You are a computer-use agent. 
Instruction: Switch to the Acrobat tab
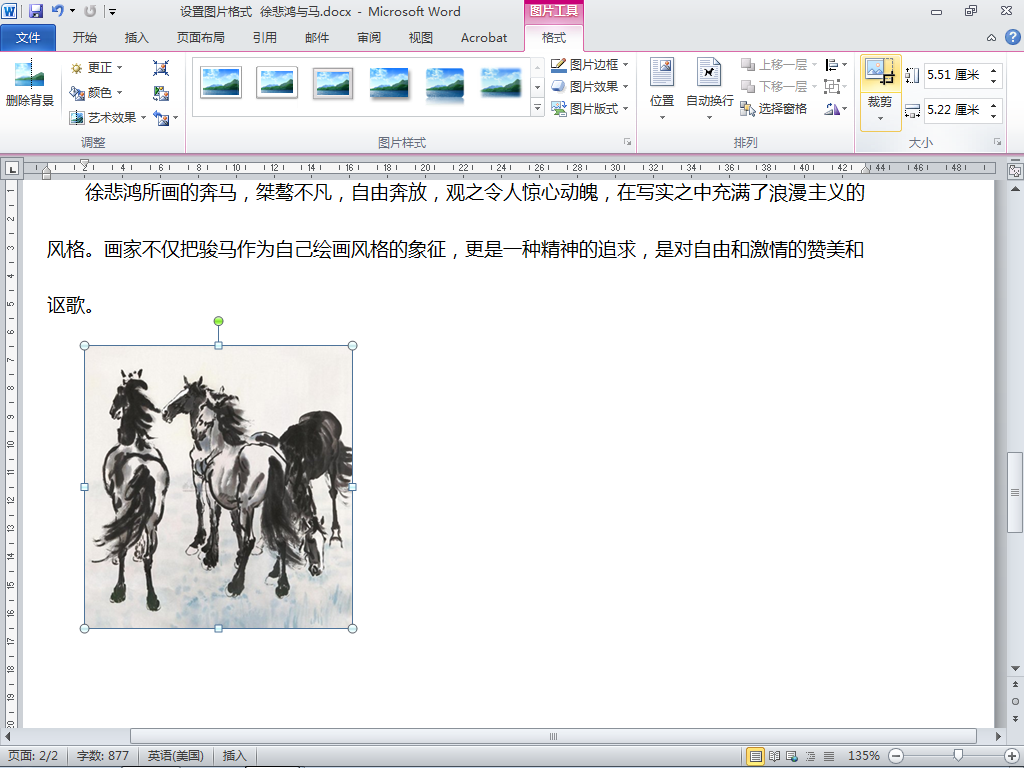[x=484, y=38]
